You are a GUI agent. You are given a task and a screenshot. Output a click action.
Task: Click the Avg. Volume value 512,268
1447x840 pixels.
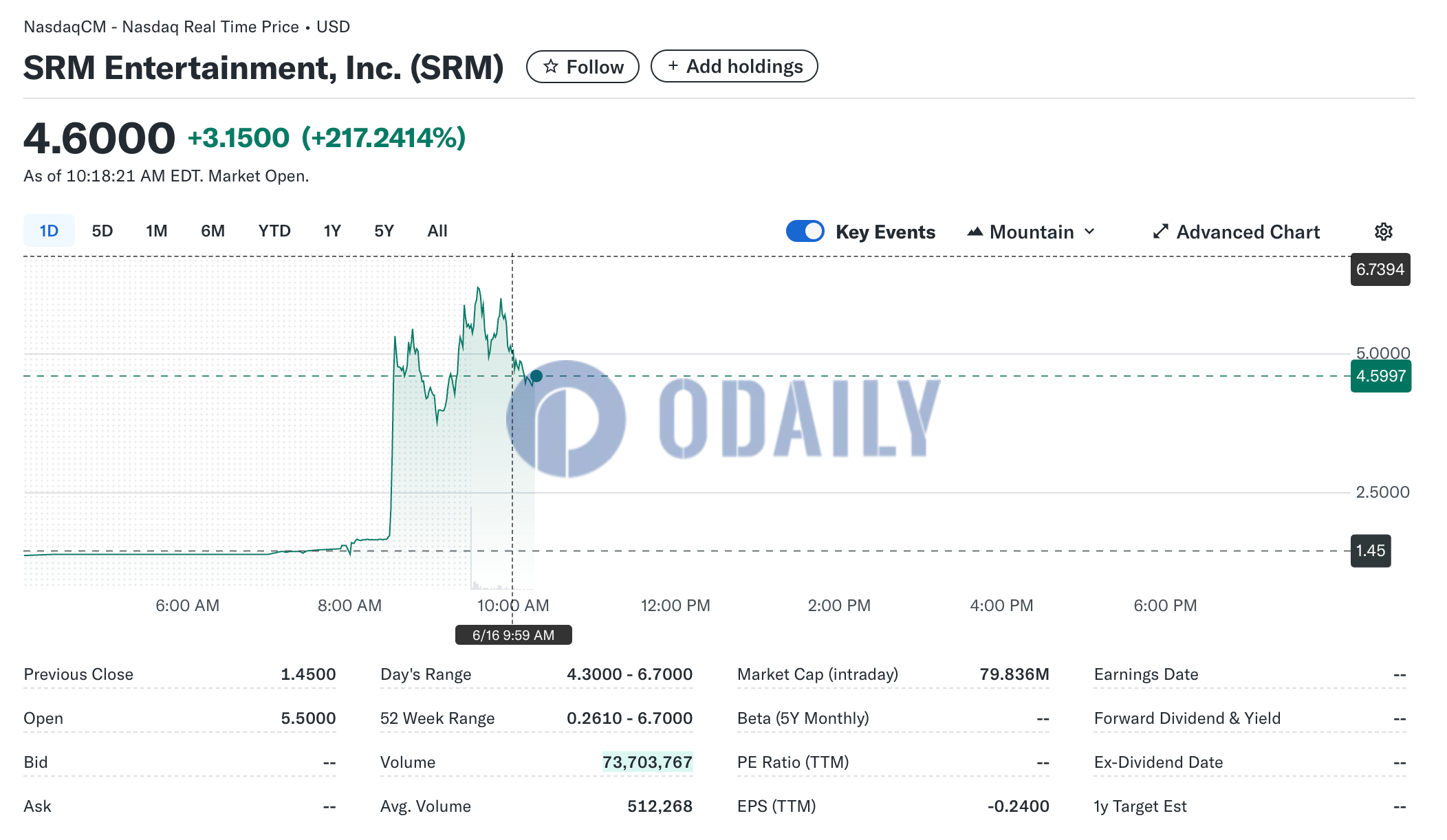click(660, 806)
